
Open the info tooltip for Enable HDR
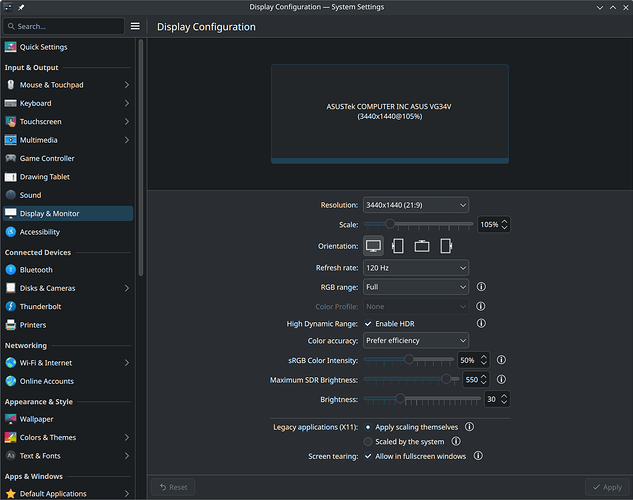pos(481,324)
